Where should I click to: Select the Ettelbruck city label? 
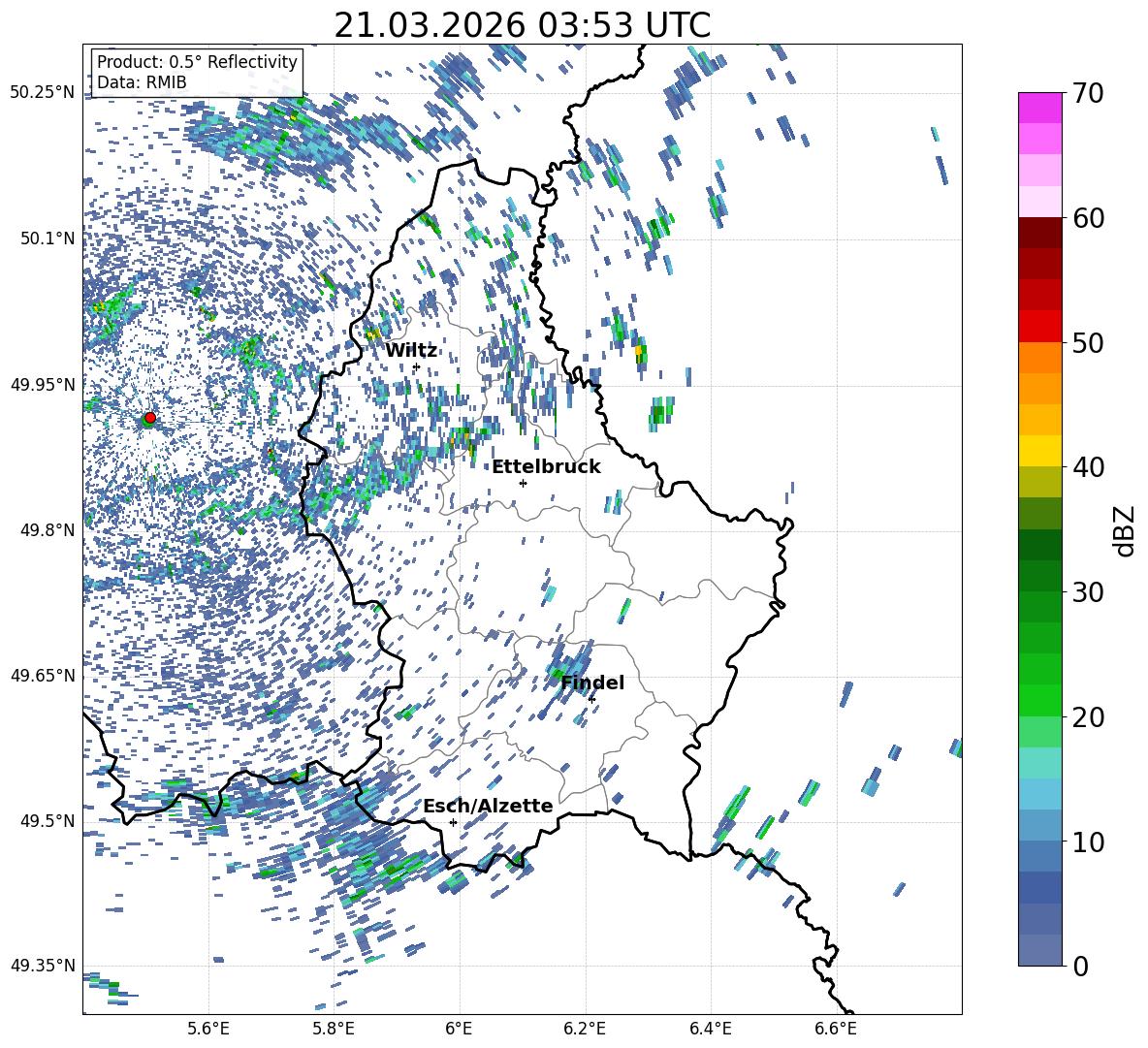click(546, 466)
